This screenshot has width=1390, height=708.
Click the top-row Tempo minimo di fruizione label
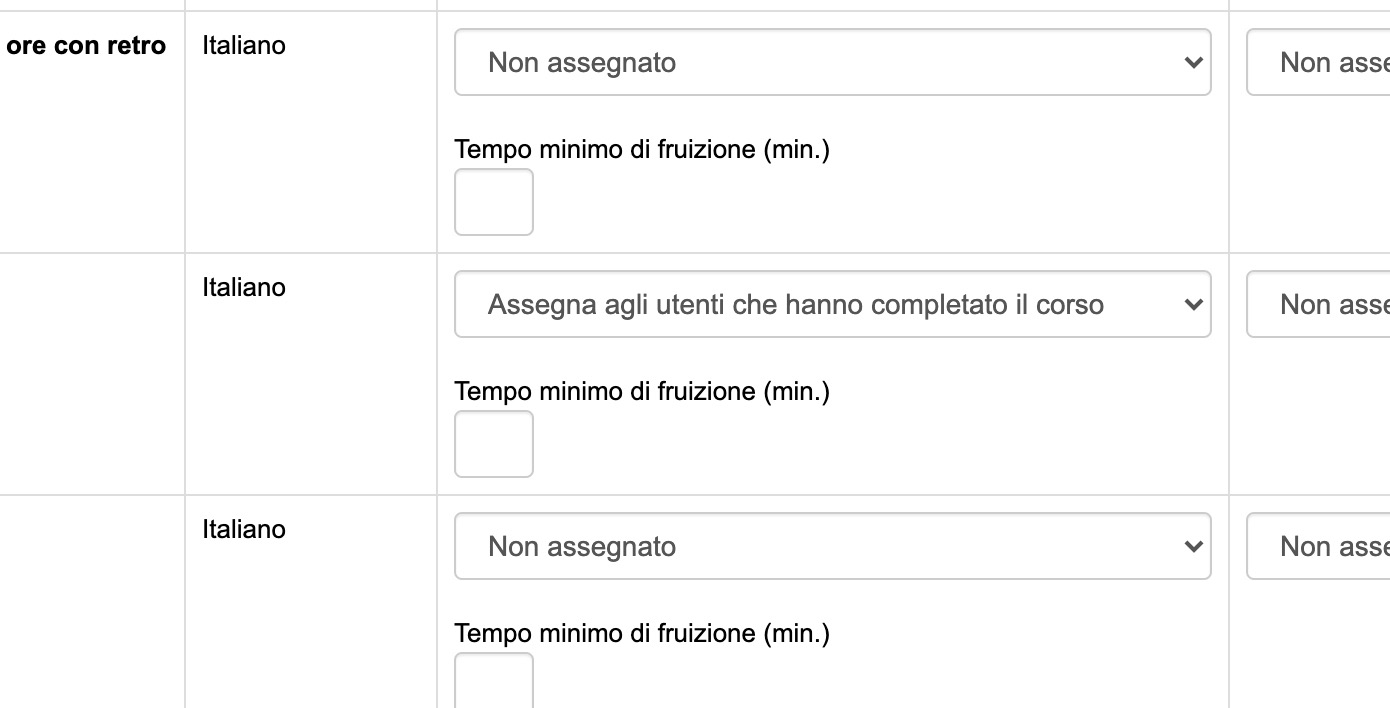(x=642, y=150)
